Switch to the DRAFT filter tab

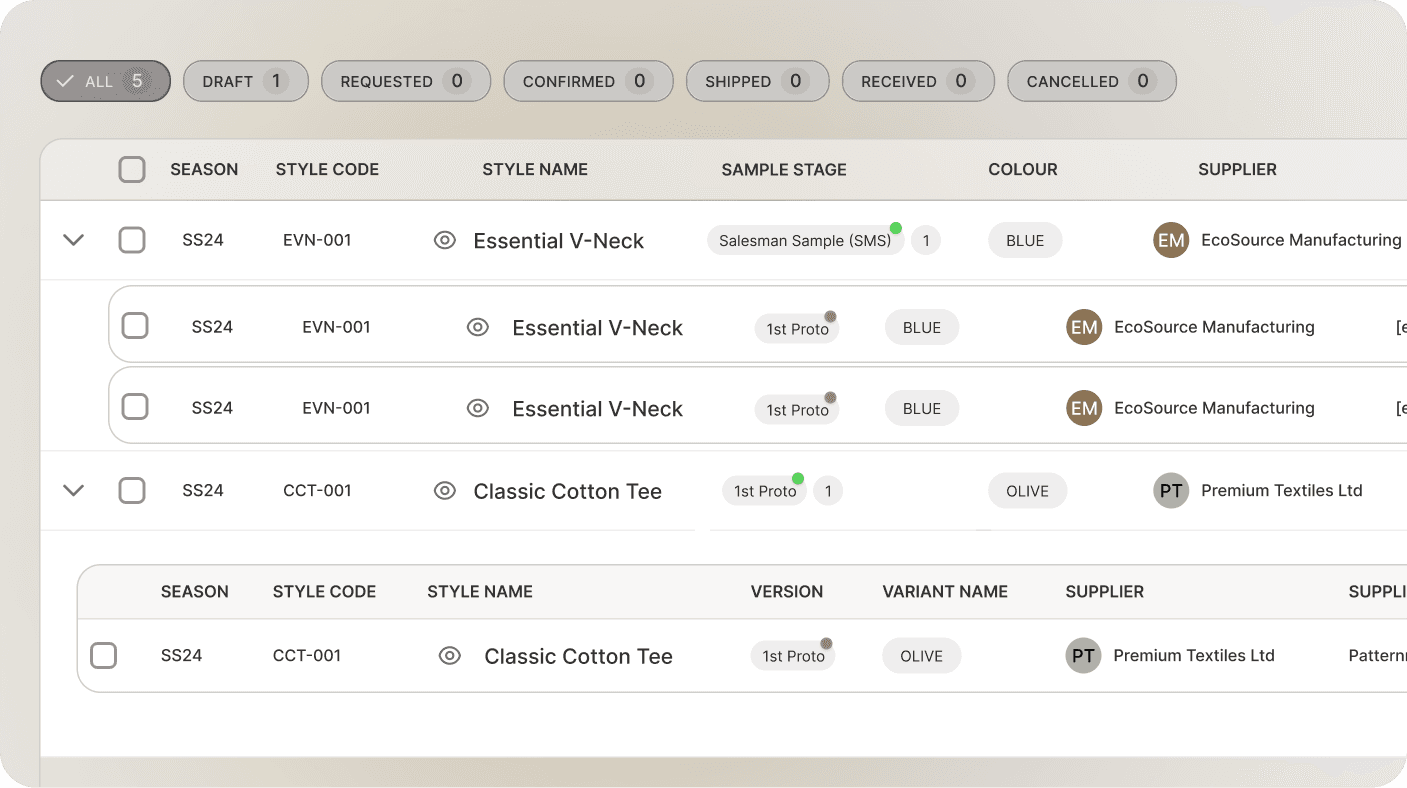tap(246, 81)
